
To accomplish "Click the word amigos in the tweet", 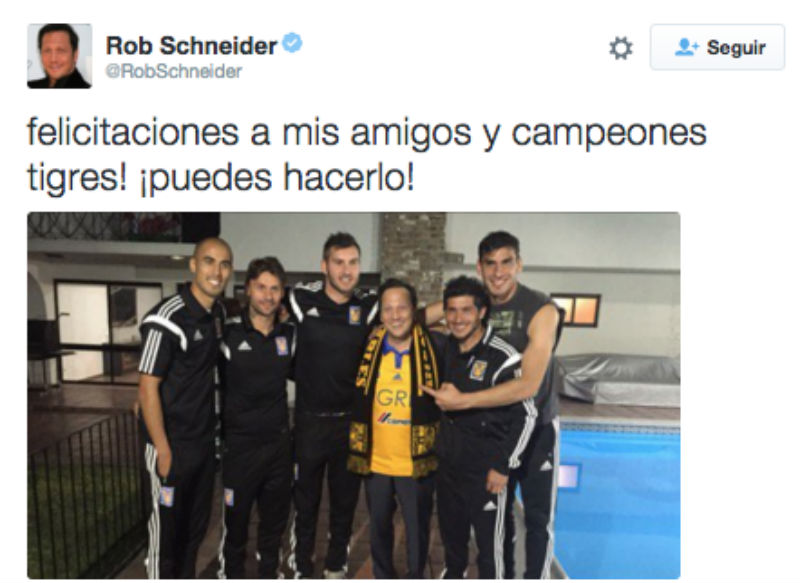I will tap(411, 134).
